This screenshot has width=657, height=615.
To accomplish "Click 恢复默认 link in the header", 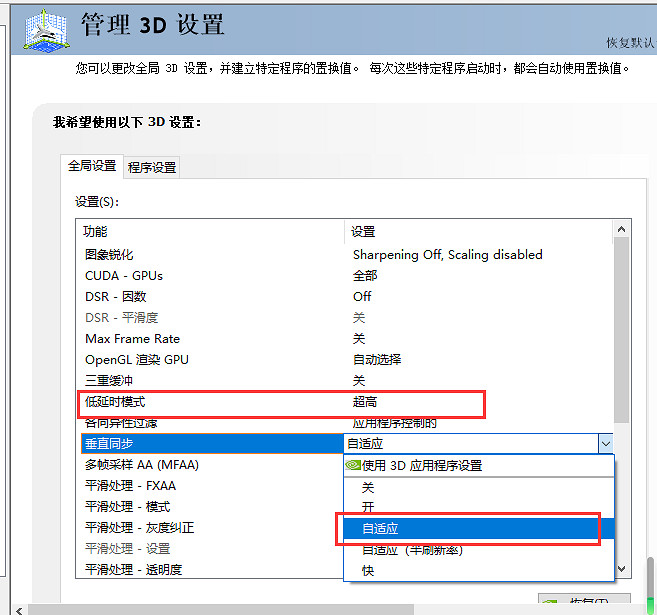I will 630,42.
